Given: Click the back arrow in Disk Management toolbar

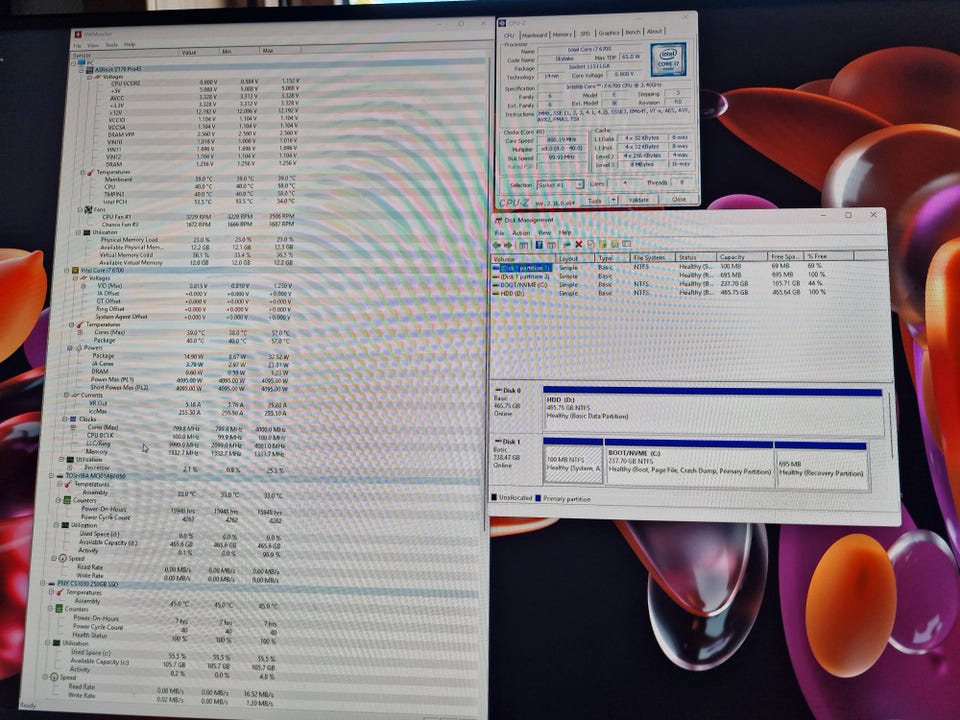Looking at the screenshot, I should 497,244.
